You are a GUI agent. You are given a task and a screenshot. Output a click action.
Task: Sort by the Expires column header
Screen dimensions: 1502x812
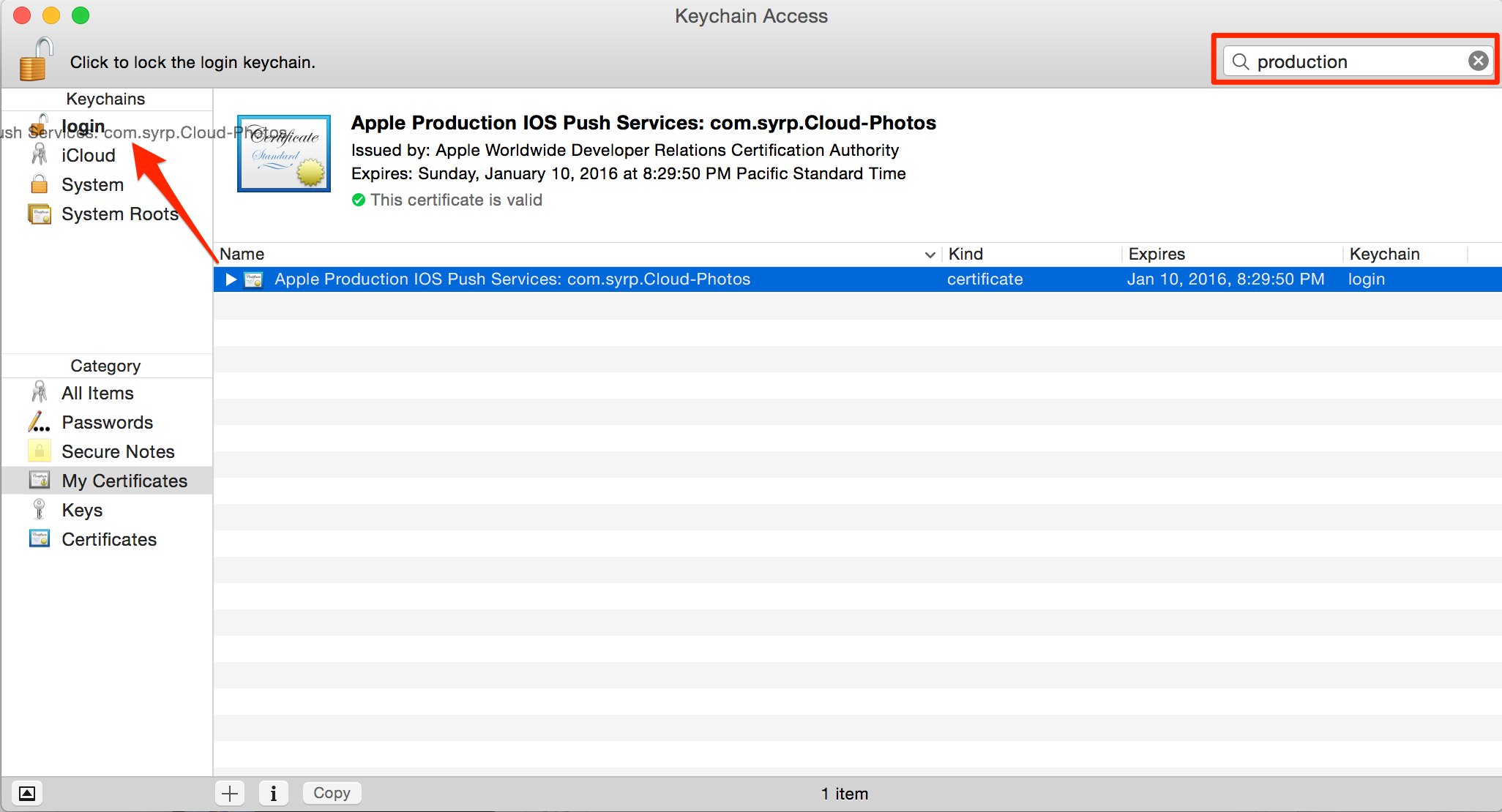[1233, 254]
